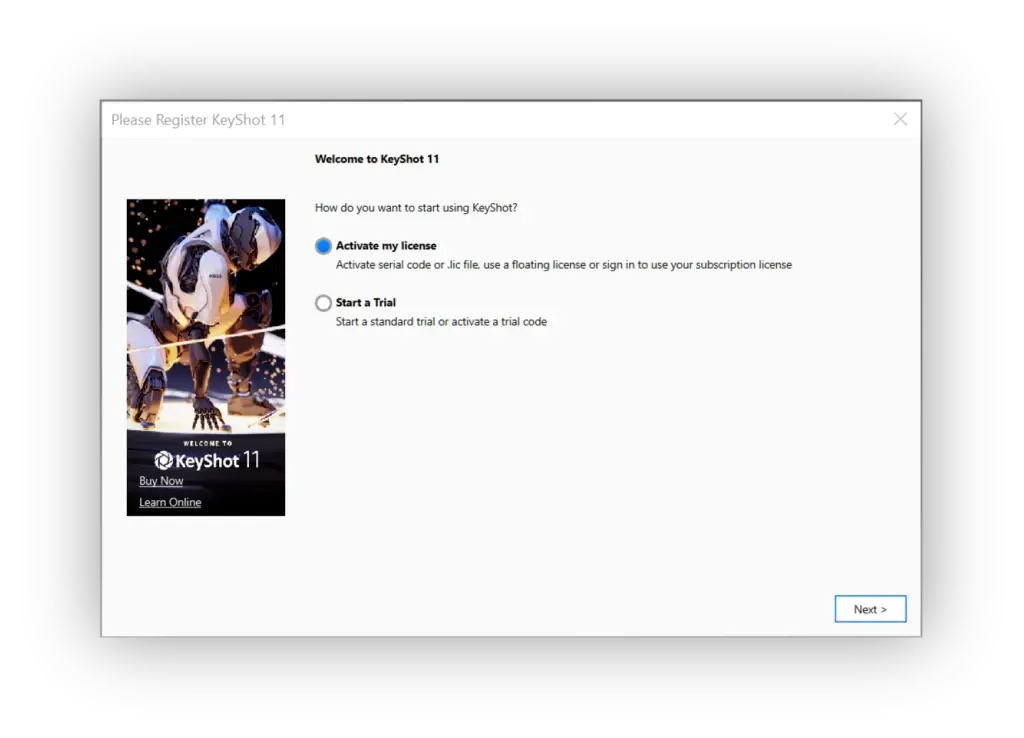Click the Next > button
Viewport: 1024px width, 738px height.
click(870, 609)
